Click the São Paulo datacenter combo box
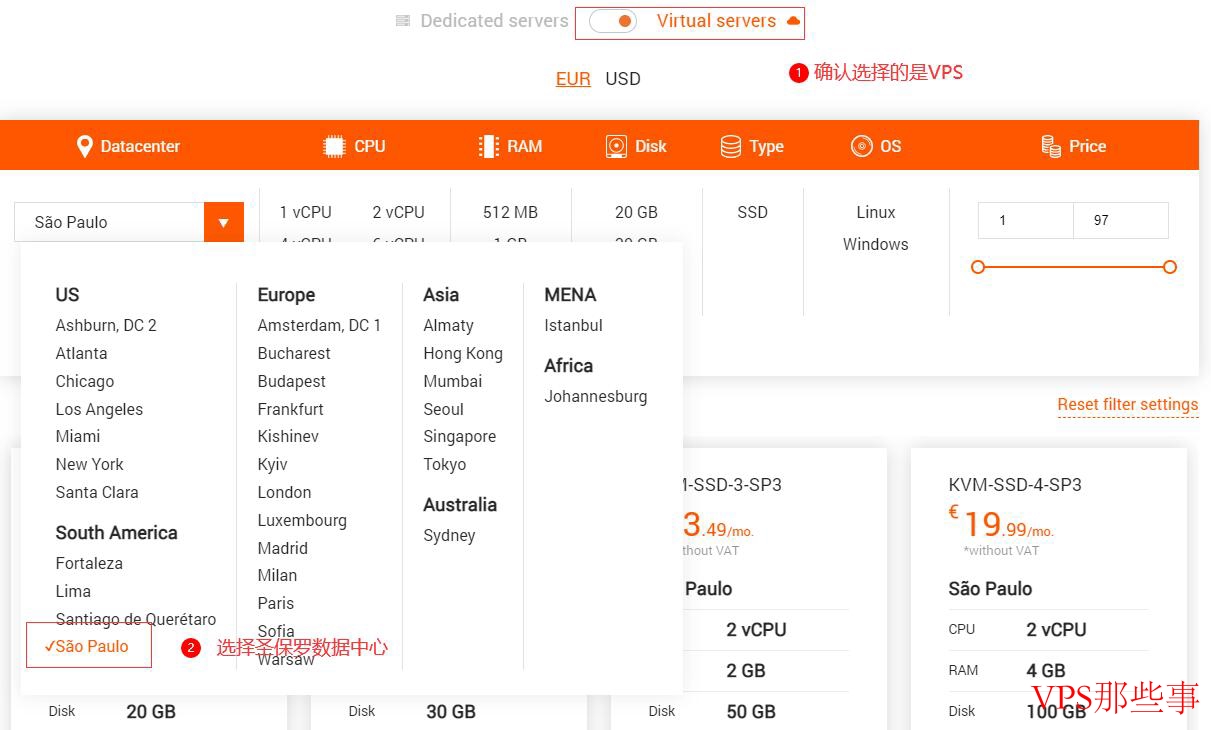Image resolution: width=1211 pixels, height=730 pixels. click(129, 222)
